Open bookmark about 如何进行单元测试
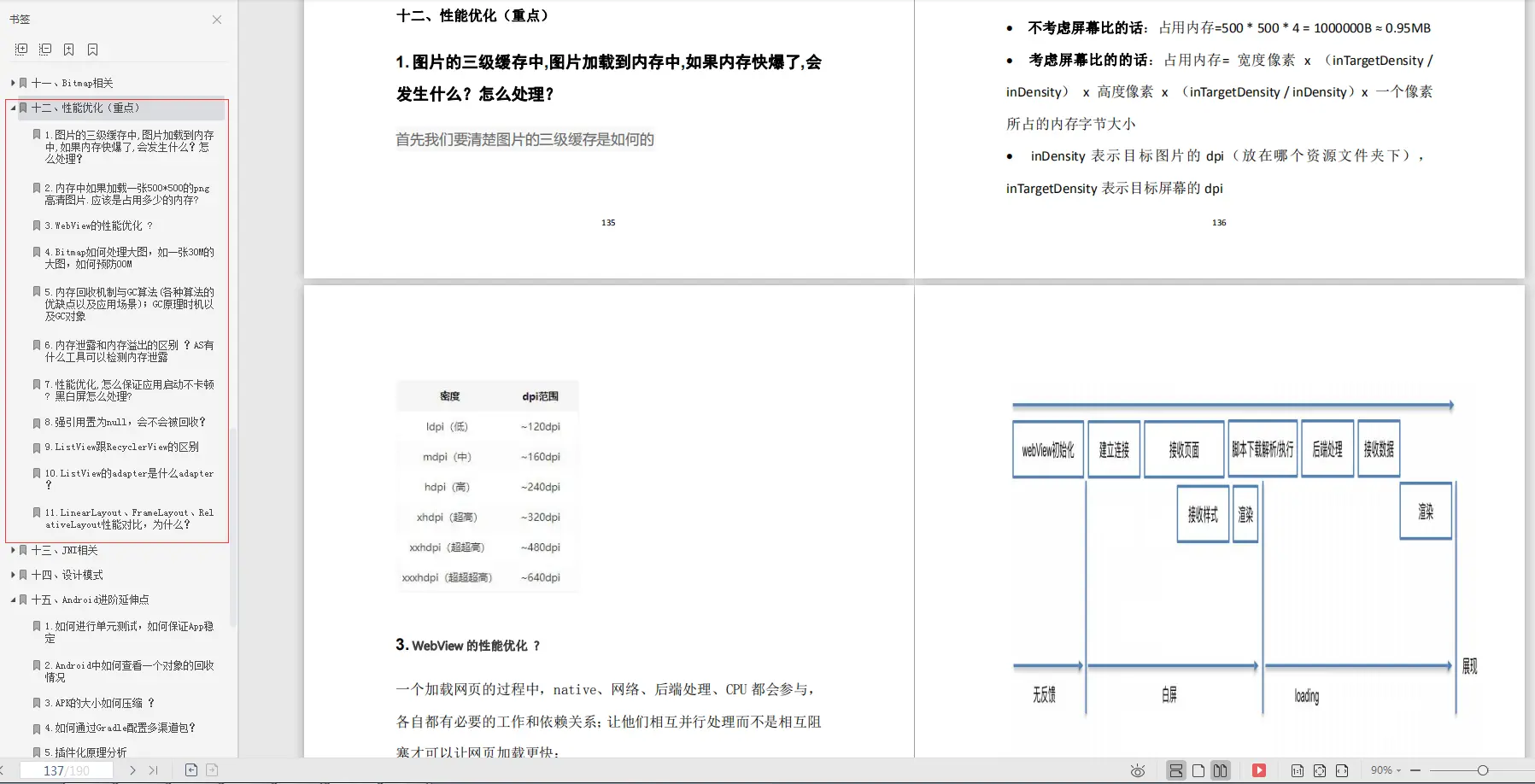 (x=130, y=632)
